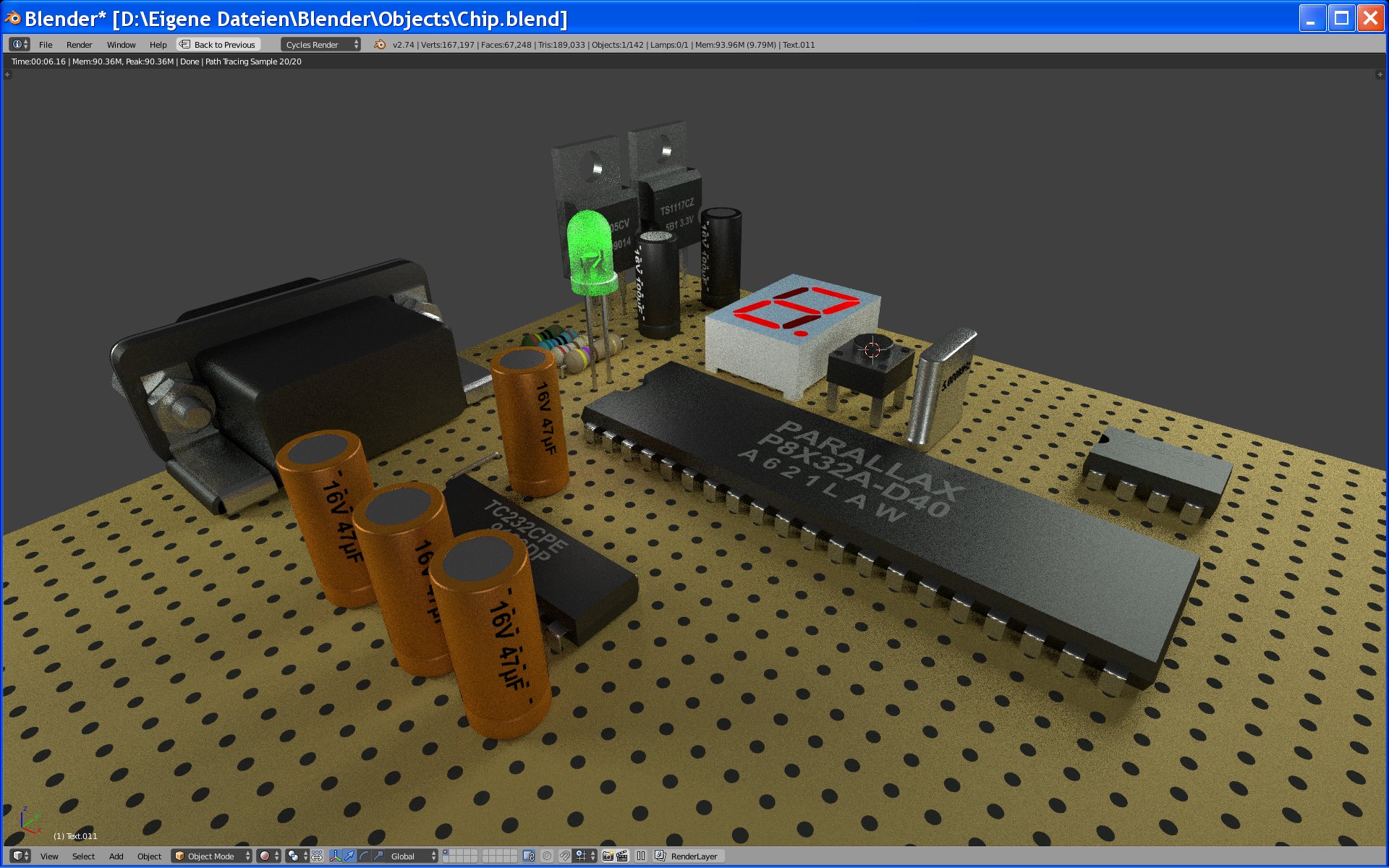Open the Cycles Render engine dropdown

pyautogui.click(x=320, y=45)
